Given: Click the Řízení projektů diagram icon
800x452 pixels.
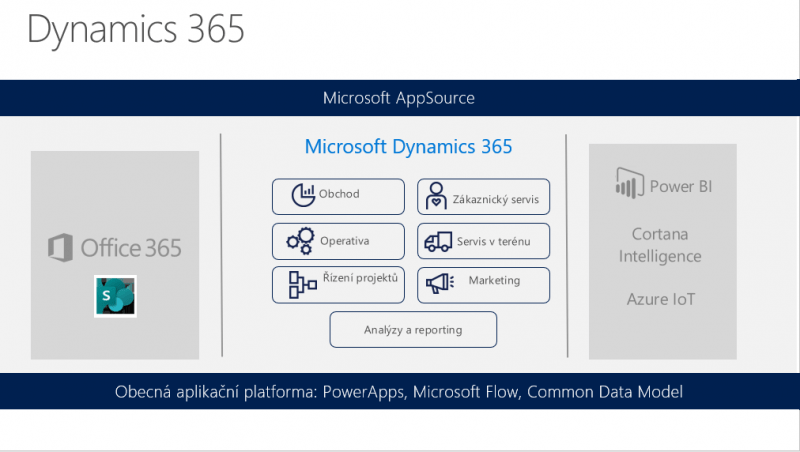Looking at the screenshot, I should (x=303, y=285).
